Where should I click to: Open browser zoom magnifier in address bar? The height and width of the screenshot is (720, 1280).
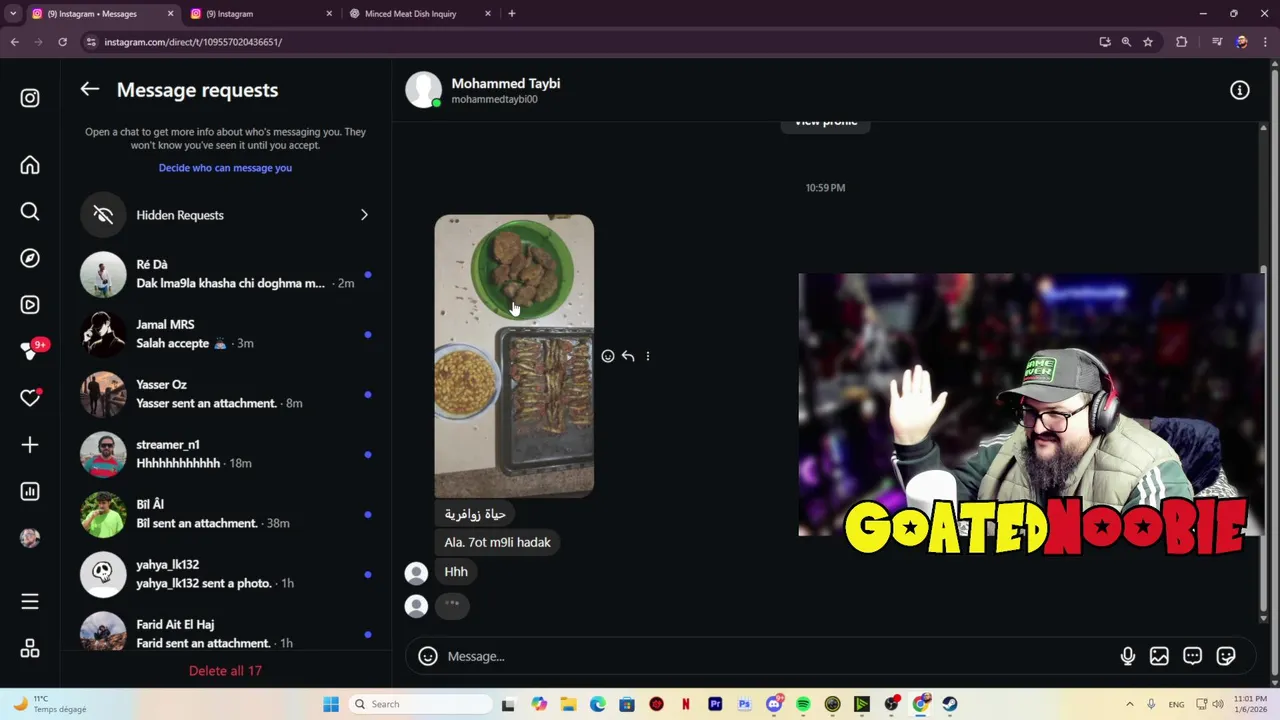pos(1126,42)
